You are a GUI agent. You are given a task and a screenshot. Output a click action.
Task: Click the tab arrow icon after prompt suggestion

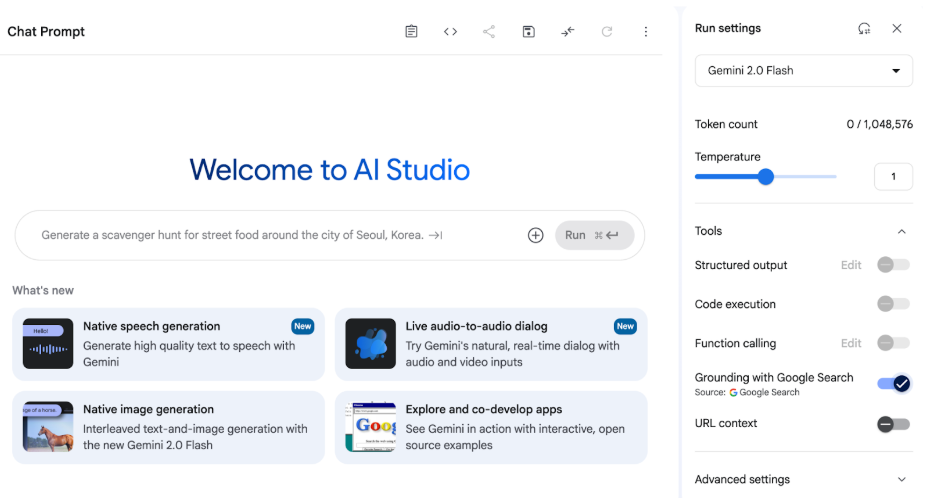436,235
